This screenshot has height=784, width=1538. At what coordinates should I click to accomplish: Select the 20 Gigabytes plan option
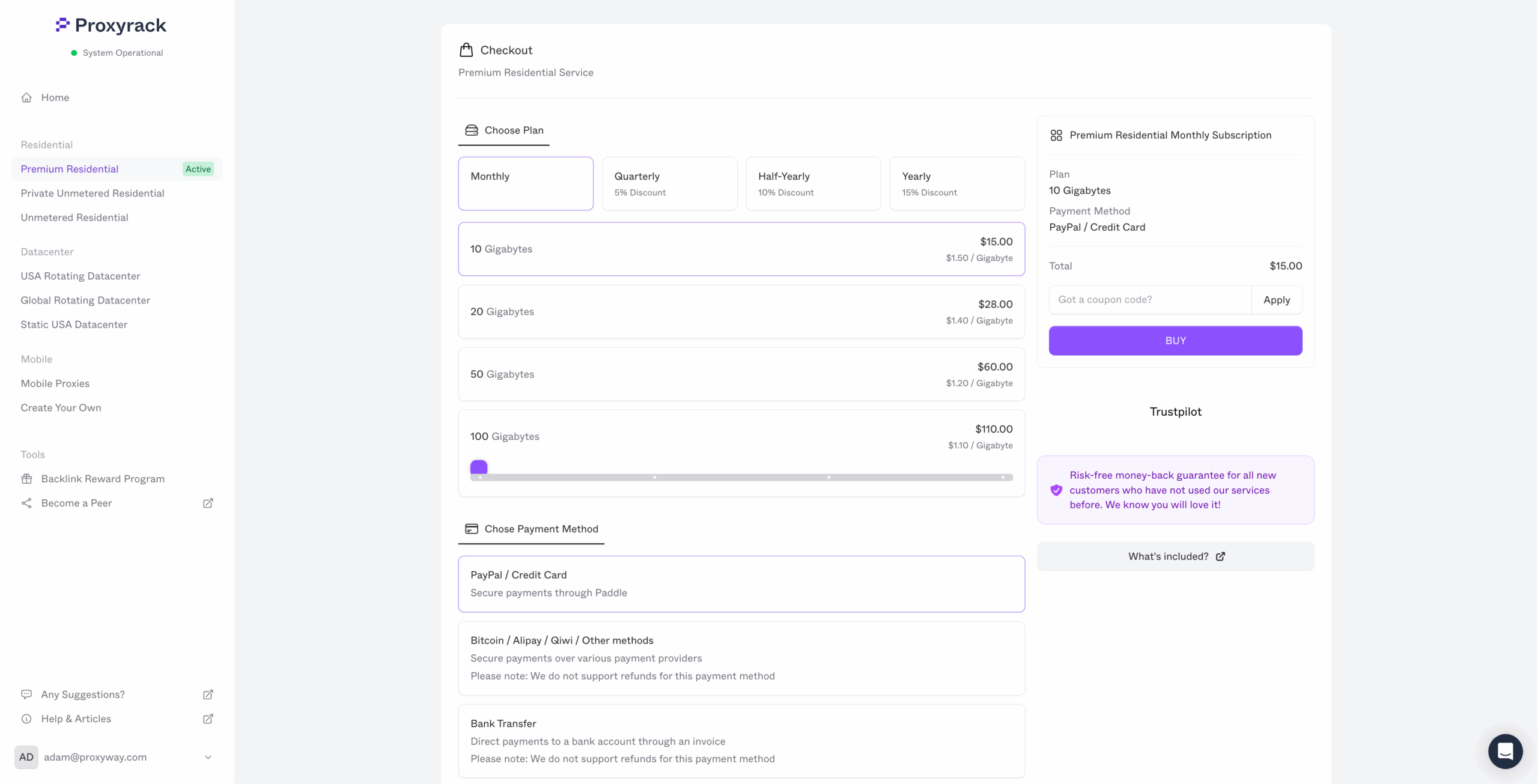click(741, 312)
